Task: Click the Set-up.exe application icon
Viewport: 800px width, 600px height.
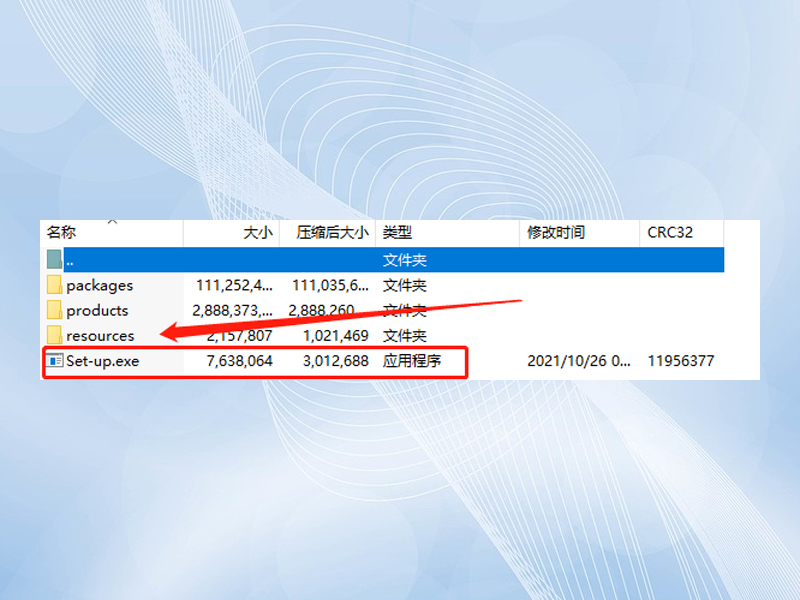Action: (54, 360)
